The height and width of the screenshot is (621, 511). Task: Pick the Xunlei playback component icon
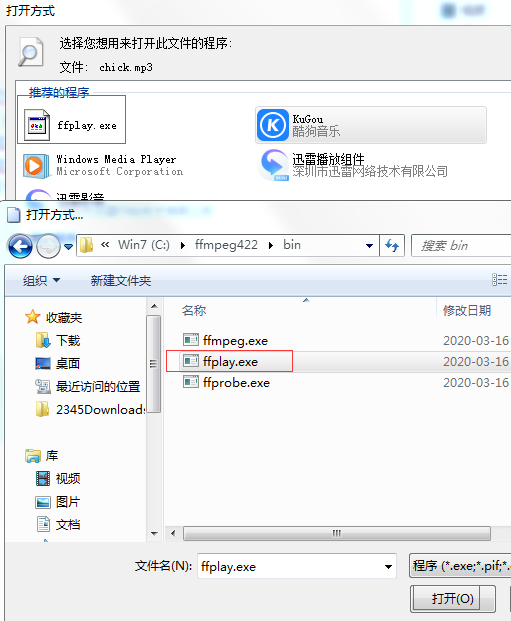[x=273, y=165]
